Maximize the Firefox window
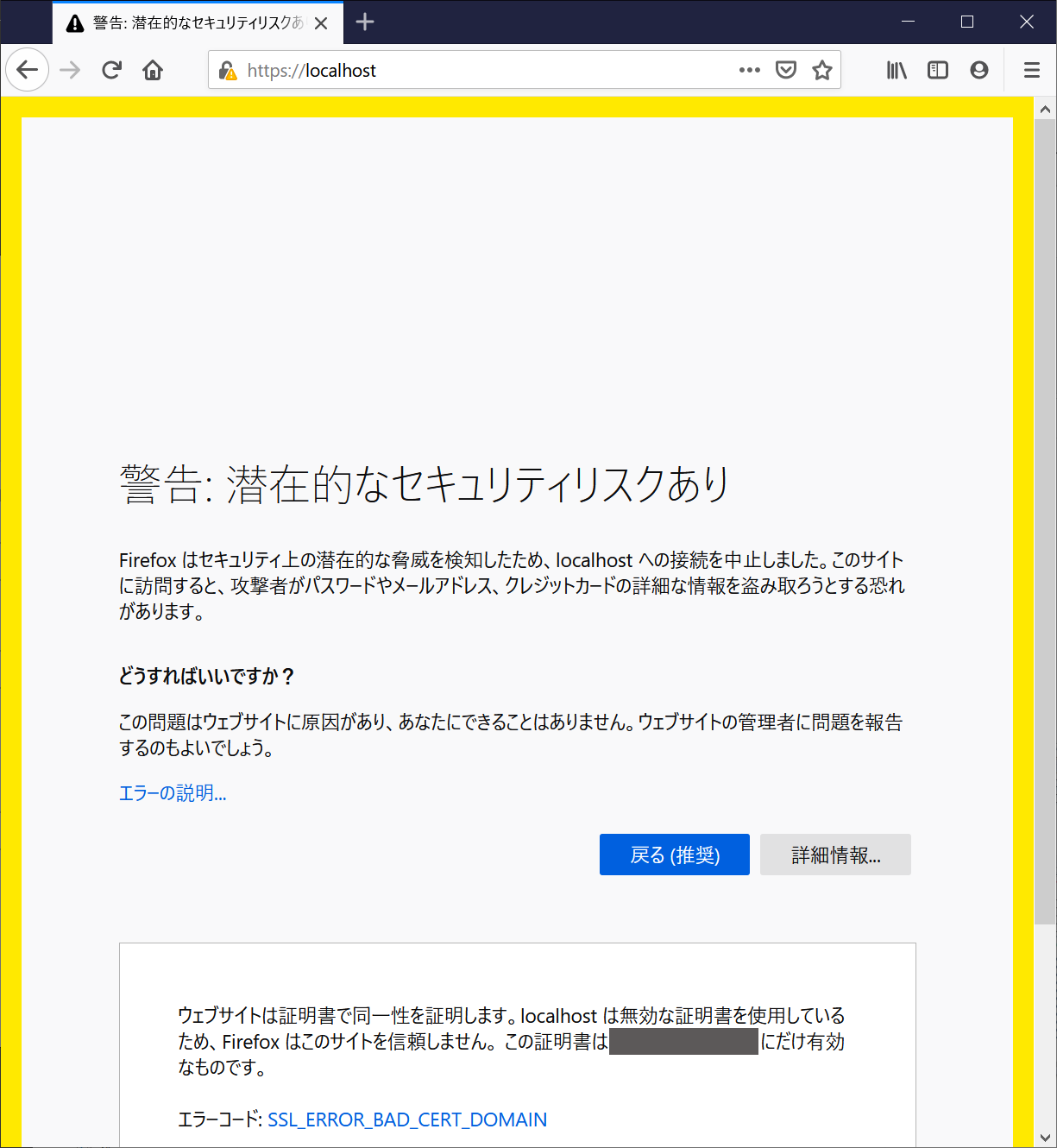Image resolution: width=1057 pixels, height=1148 pixels. [x=967, y=22]
